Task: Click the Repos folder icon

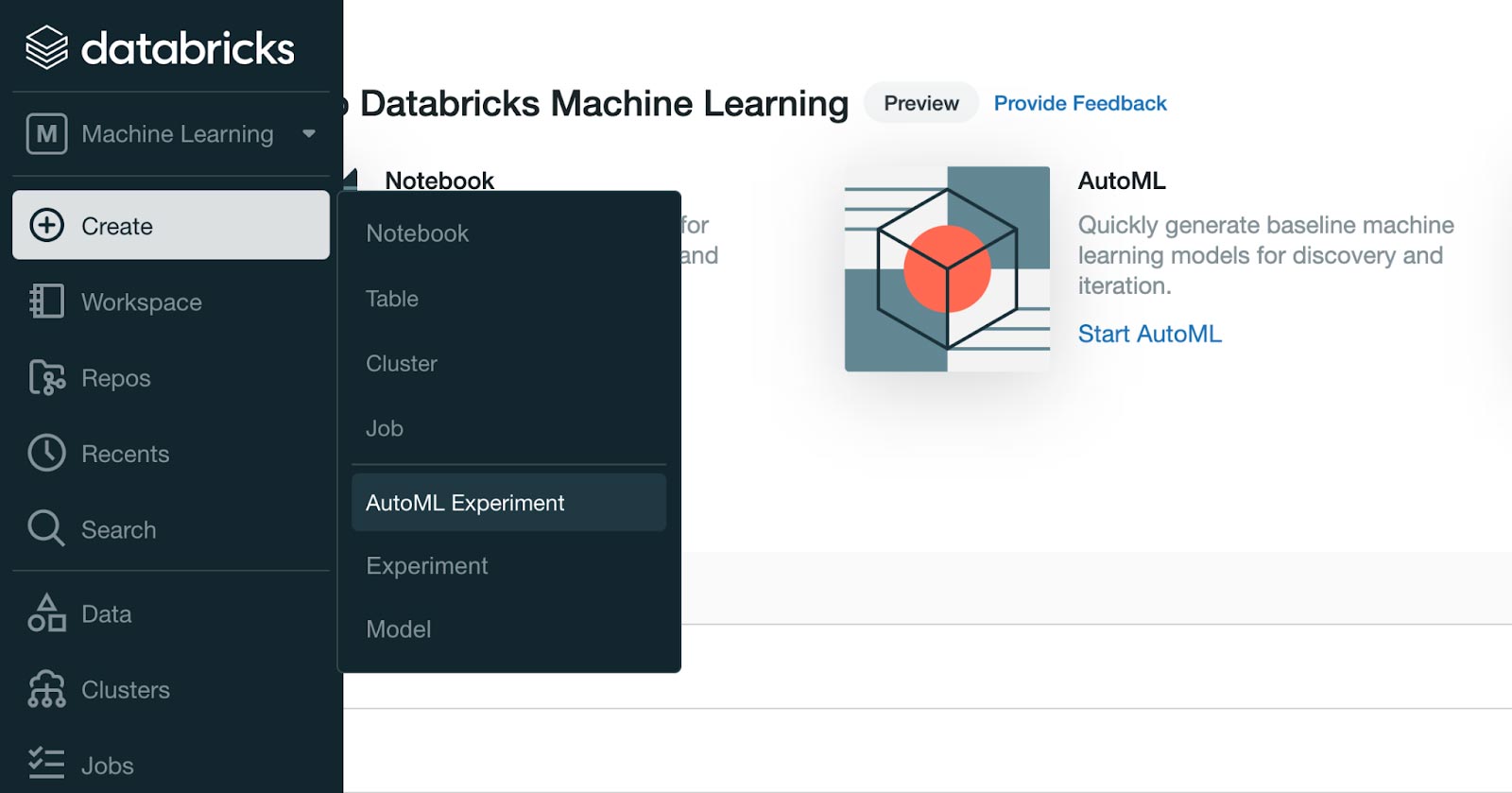Action: pos(46,378)
